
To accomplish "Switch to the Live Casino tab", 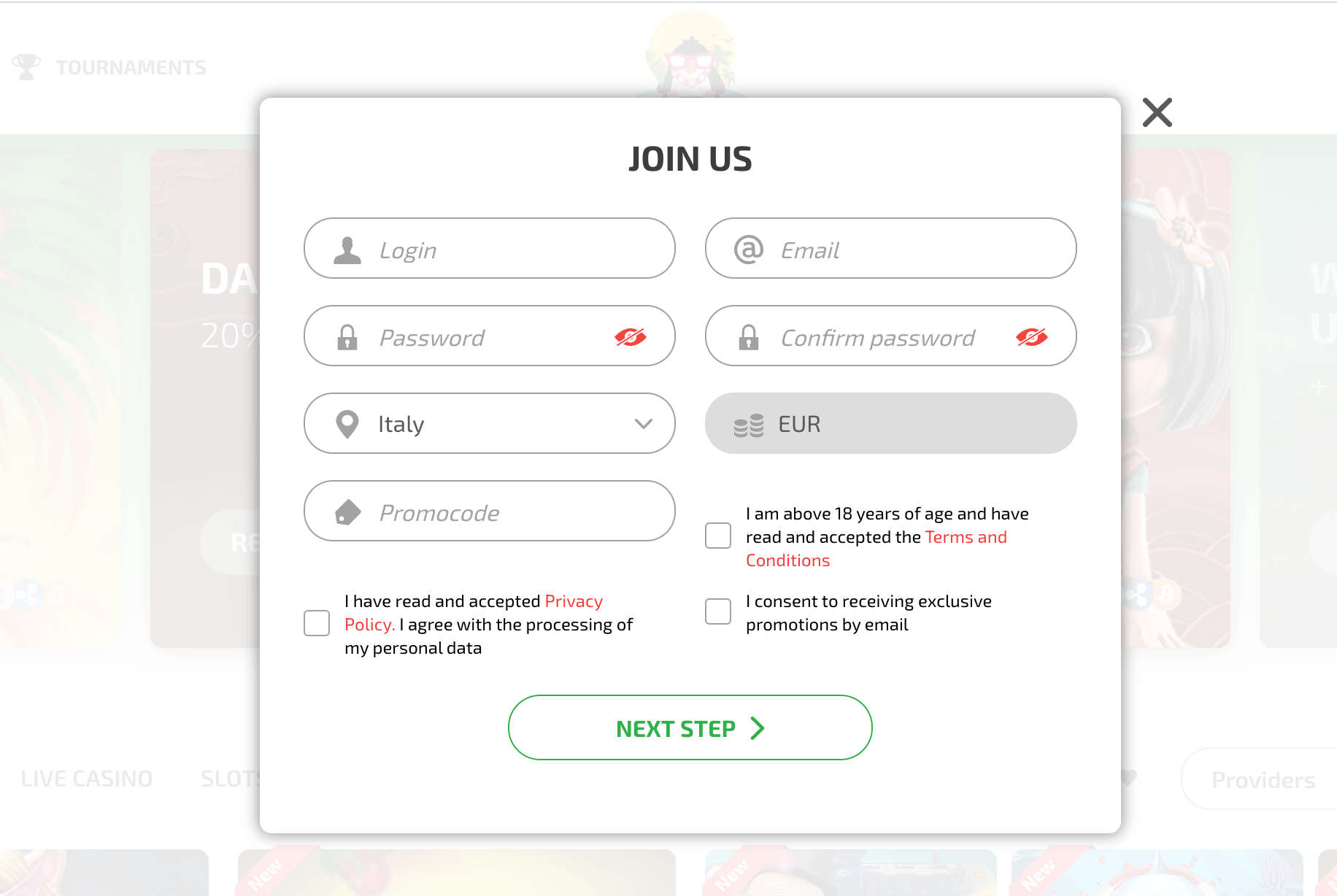I will point(86,778).
